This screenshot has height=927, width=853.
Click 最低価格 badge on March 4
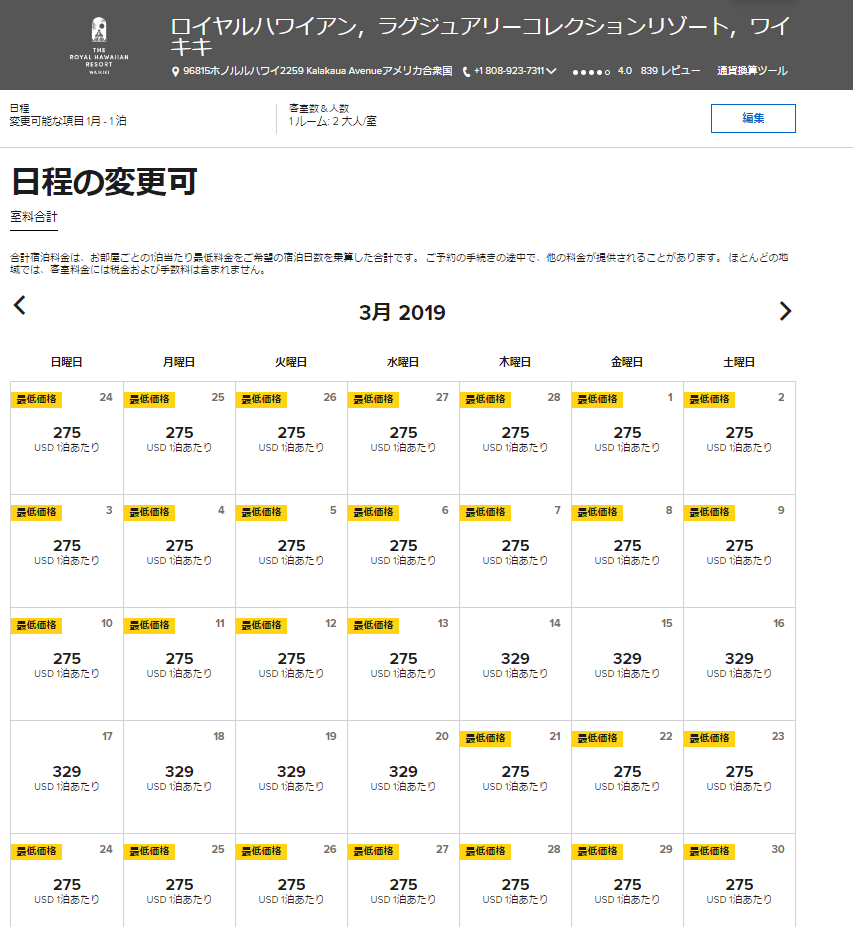tap(149, 513)
